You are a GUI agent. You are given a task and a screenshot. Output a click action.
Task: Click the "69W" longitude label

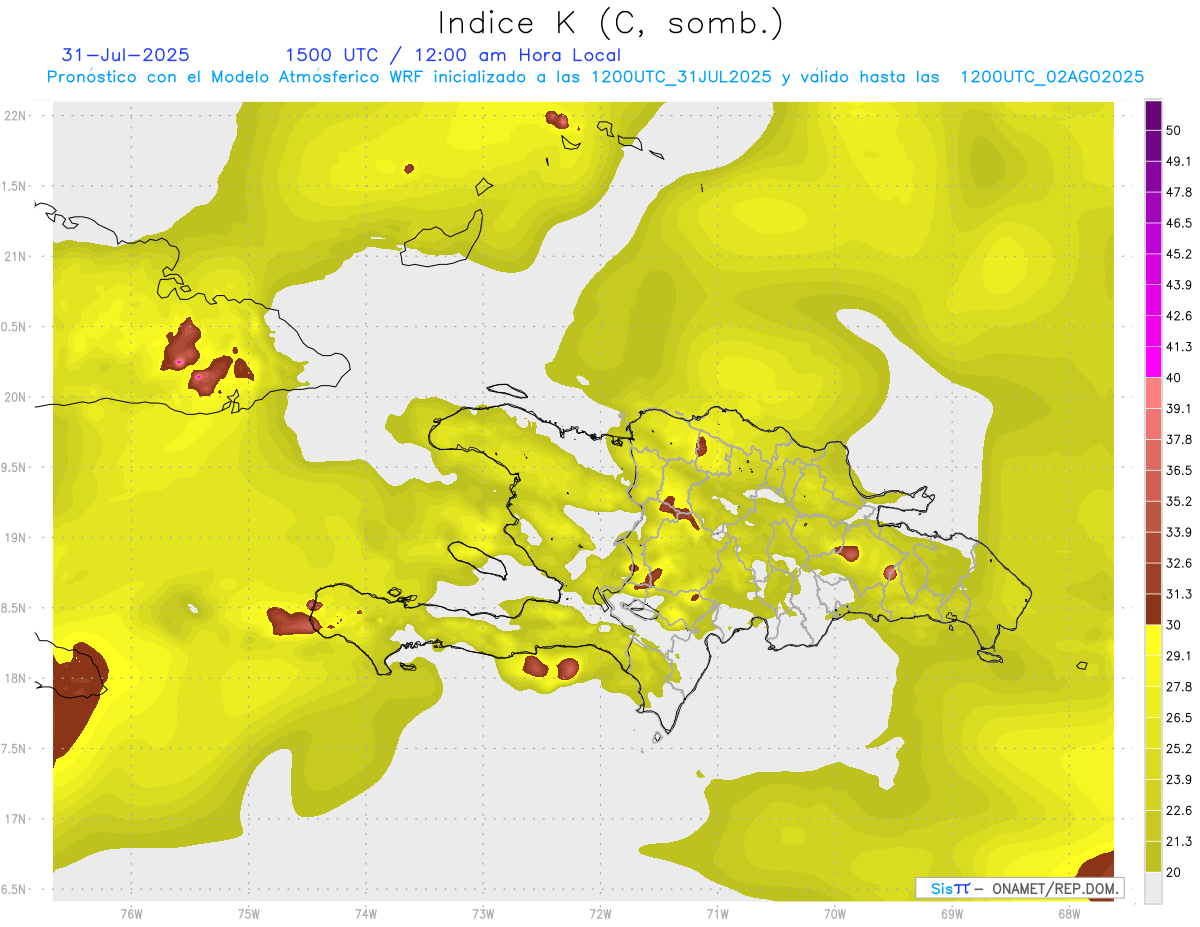(951, 913)
